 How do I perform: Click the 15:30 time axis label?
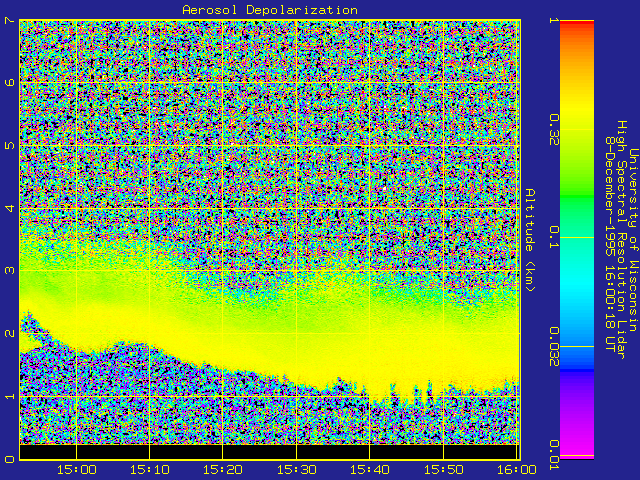point(297,470)
